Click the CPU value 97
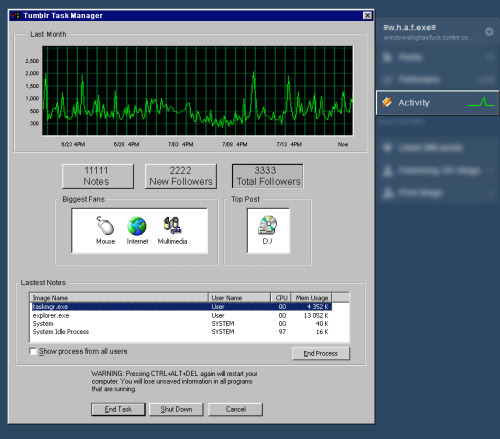 tap(282, 332)
